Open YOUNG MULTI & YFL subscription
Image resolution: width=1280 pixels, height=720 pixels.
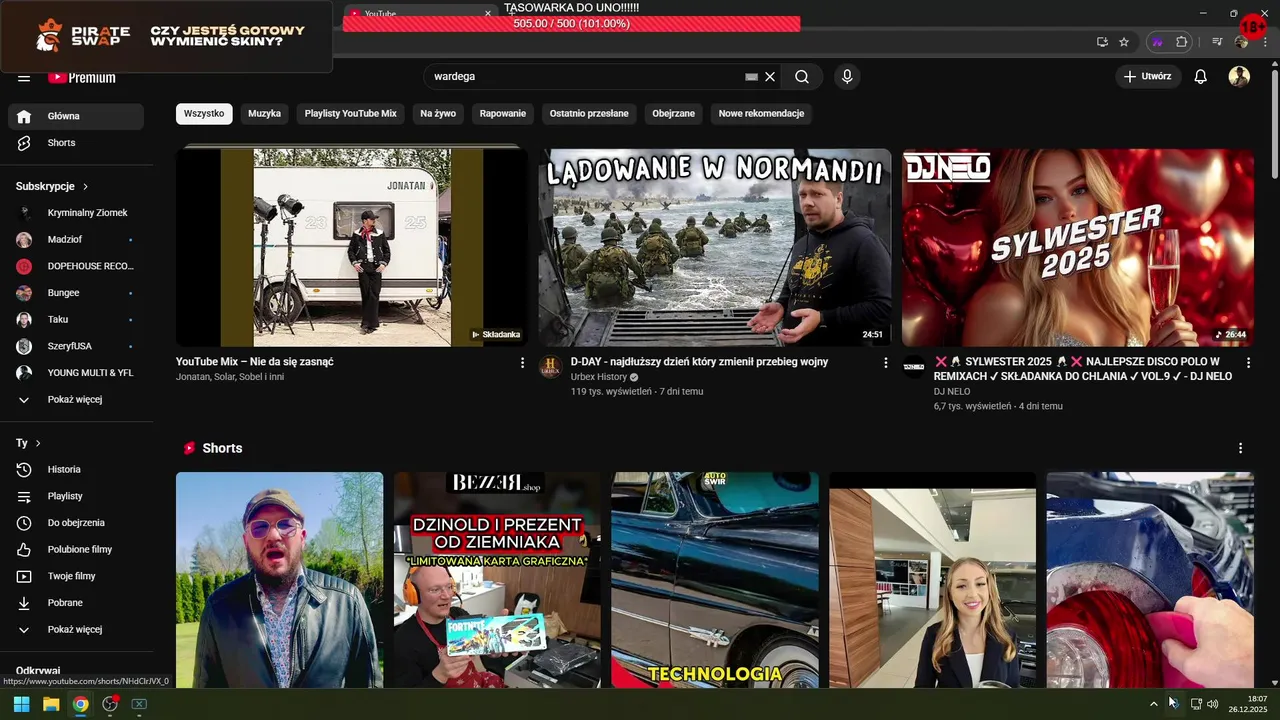76,373
